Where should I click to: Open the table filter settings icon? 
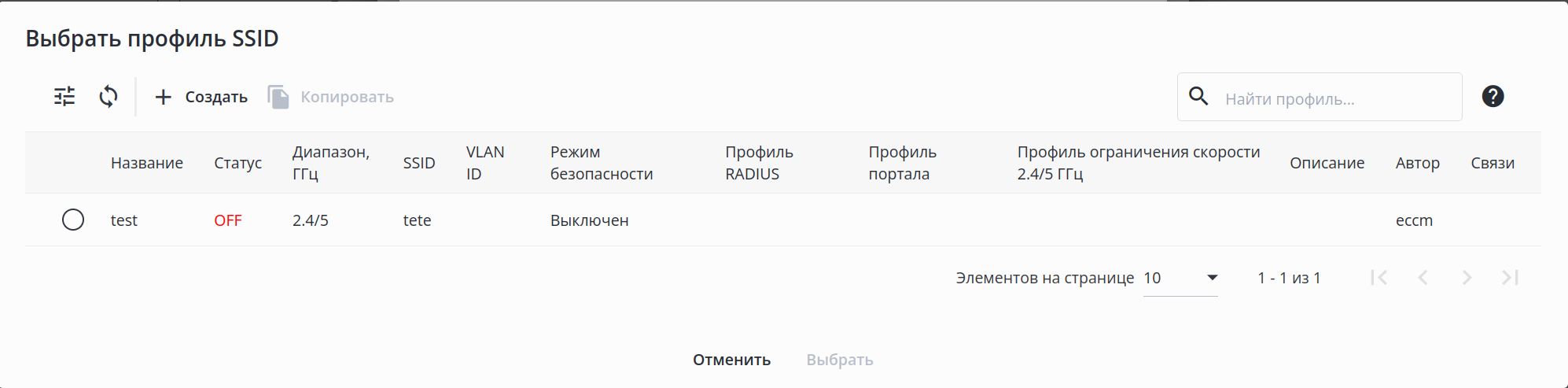coord(64,97)
